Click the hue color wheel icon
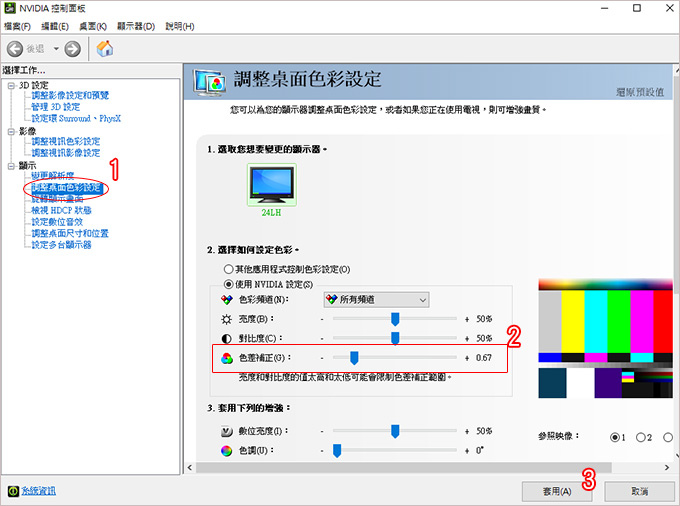680x506 pixels. [x=226, y=451]
